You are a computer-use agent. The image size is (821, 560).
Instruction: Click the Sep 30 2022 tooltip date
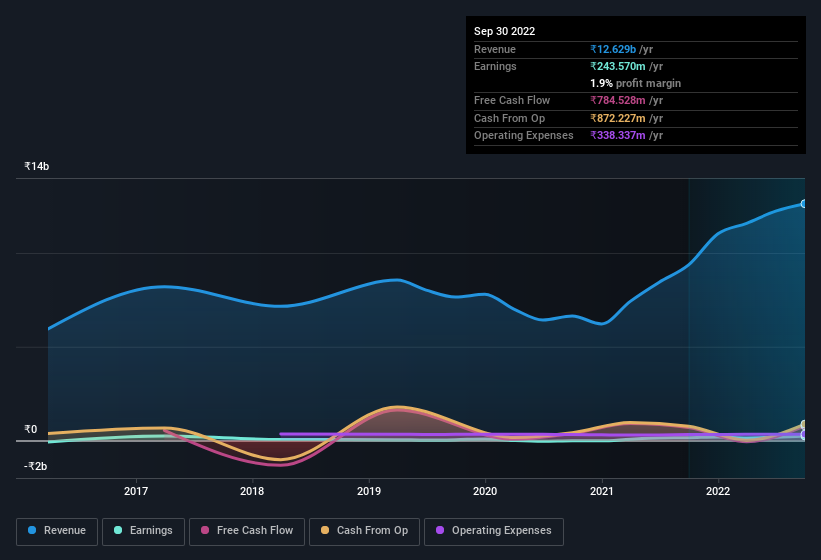504,31
